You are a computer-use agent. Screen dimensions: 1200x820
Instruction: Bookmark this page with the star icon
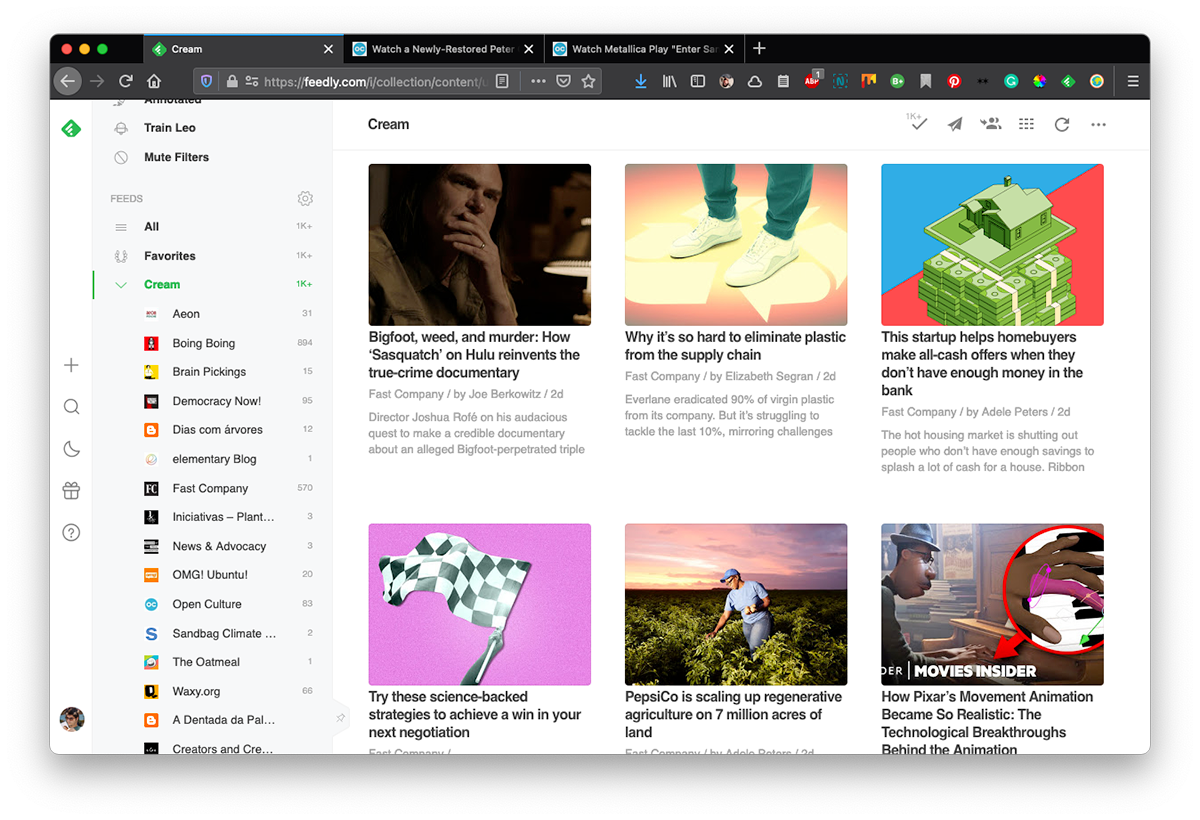tap(589, 81)
